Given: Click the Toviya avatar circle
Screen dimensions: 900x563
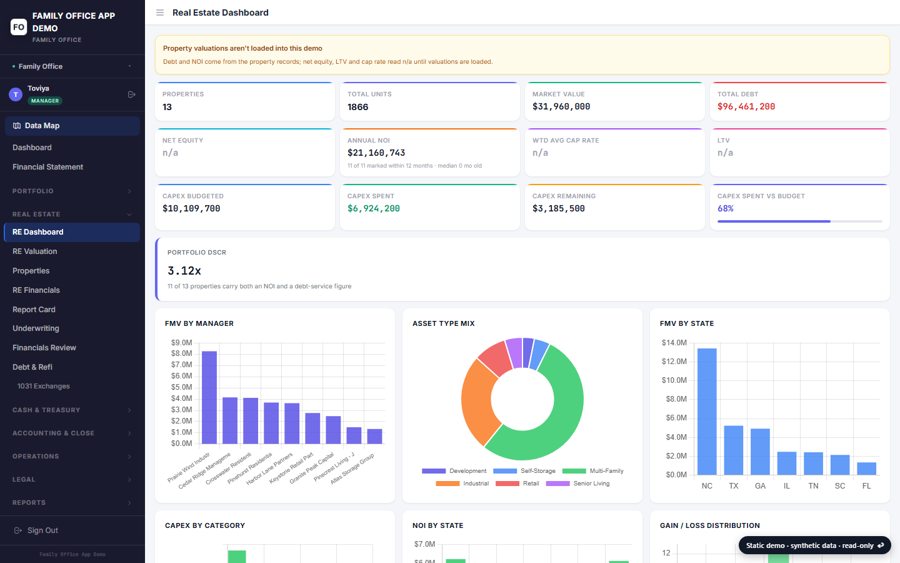Looking at the screenshot, I should tap(15, 94).
